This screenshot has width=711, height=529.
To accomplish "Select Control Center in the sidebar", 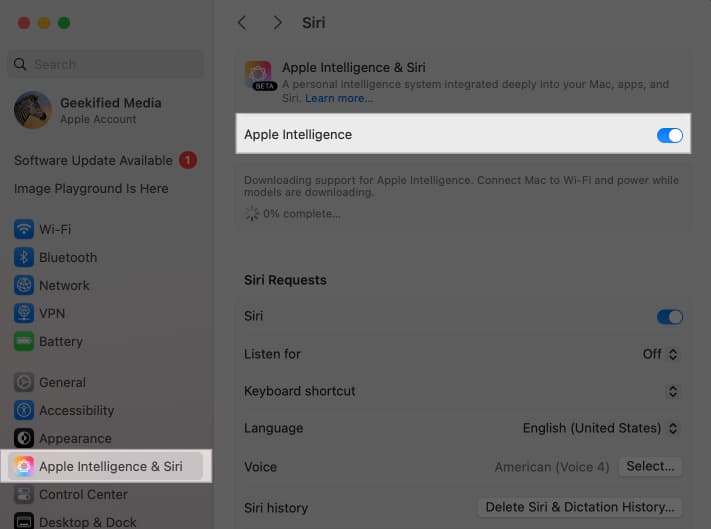I will coord(83,495).
